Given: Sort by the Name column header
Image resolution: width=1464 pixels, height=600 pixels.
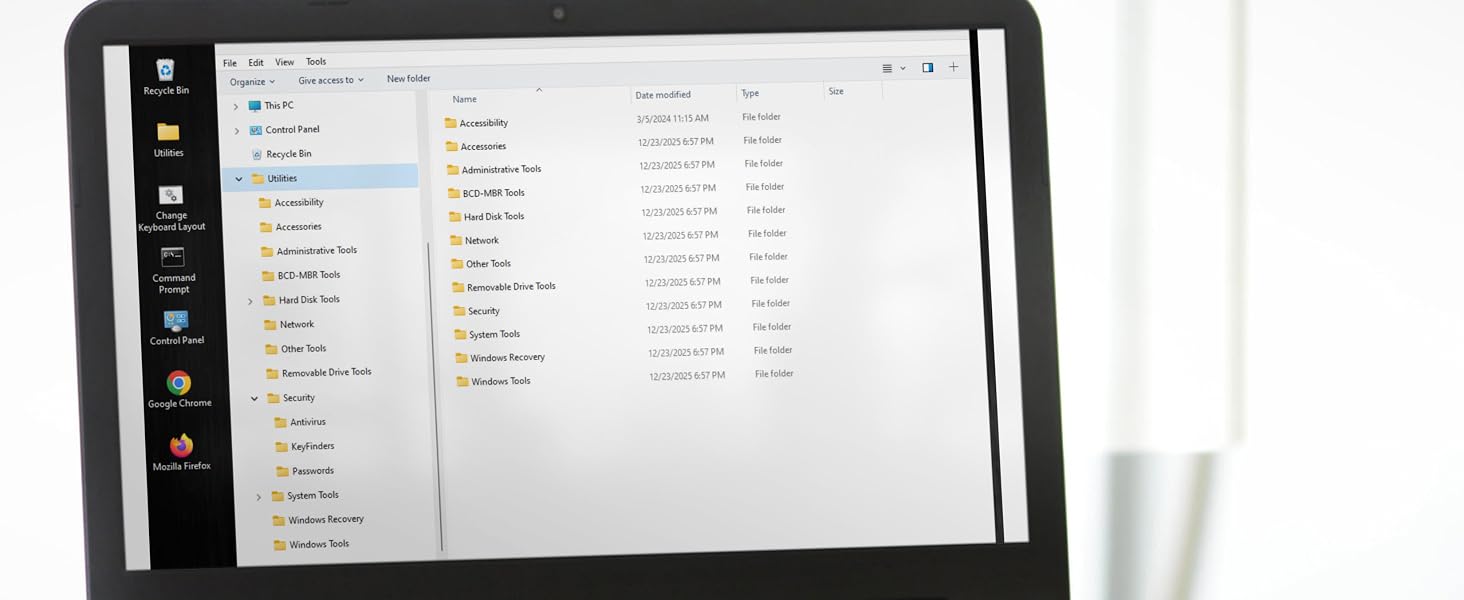Looking at the screenshot, I should (464, 99).
